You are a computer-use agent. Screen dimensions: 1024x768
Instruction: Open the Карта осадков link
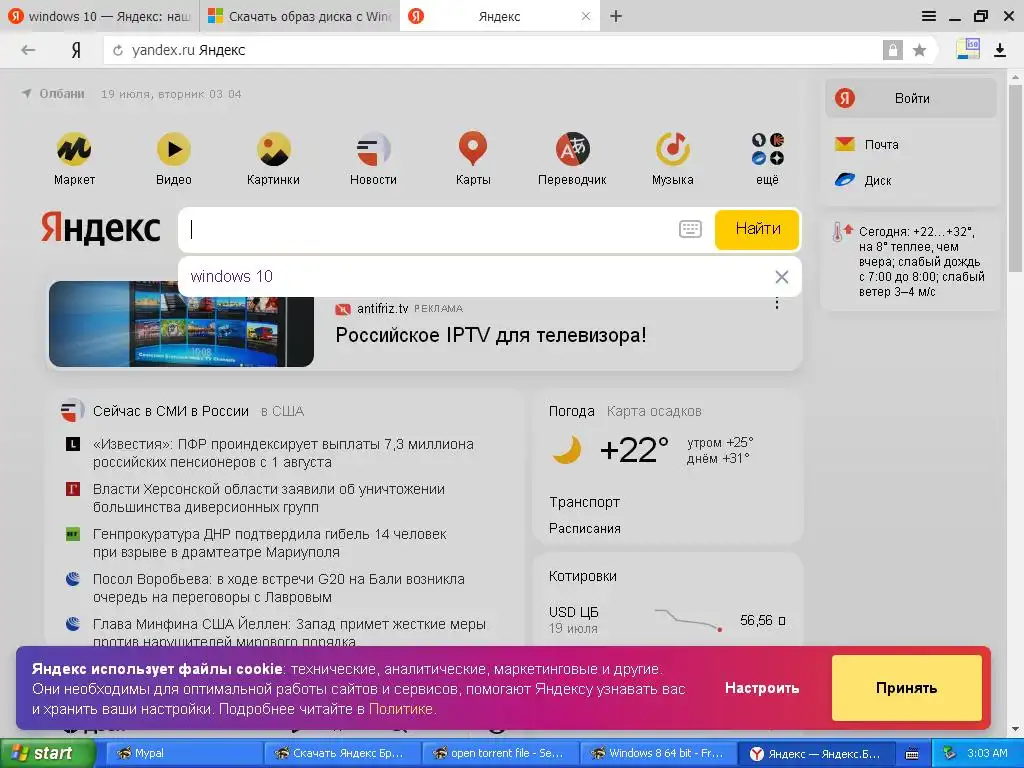click(654, 411)
